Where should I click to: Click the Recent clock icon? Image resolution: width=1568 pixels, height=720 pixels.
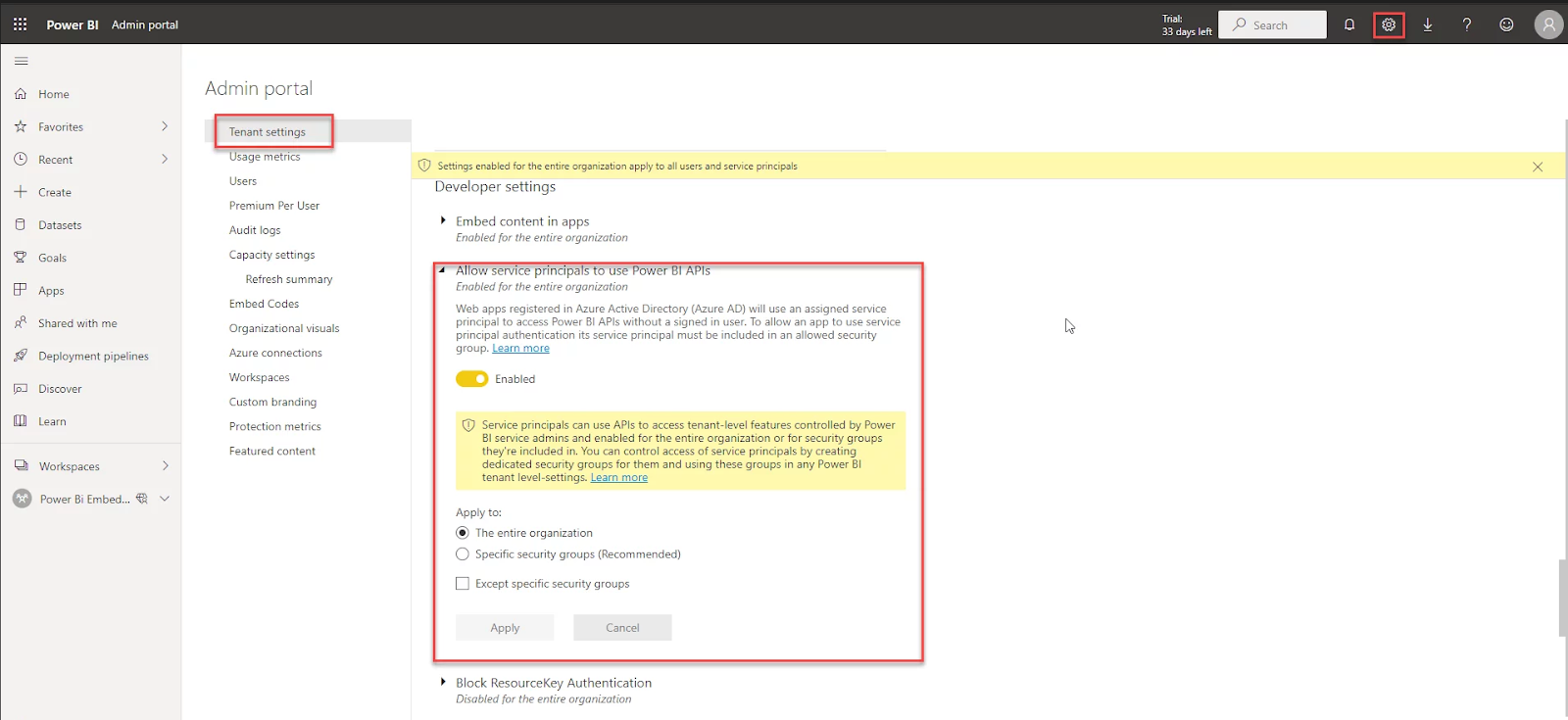(21, 159)
